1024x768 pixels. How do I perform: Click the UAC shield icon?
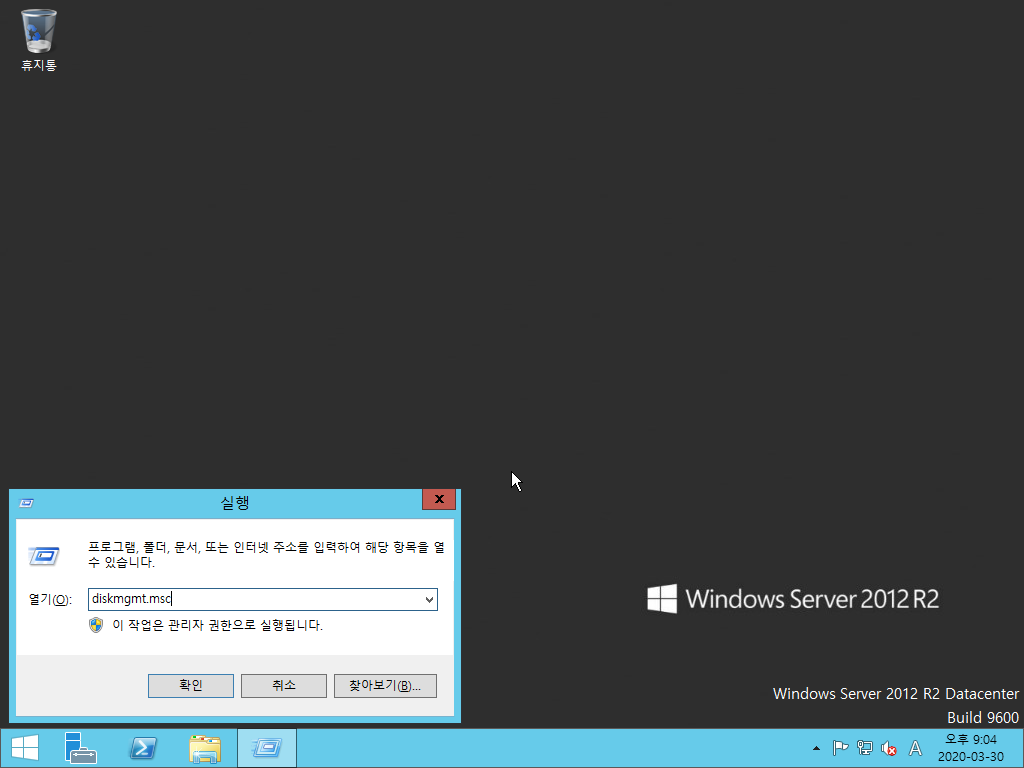tap(96, 626)
